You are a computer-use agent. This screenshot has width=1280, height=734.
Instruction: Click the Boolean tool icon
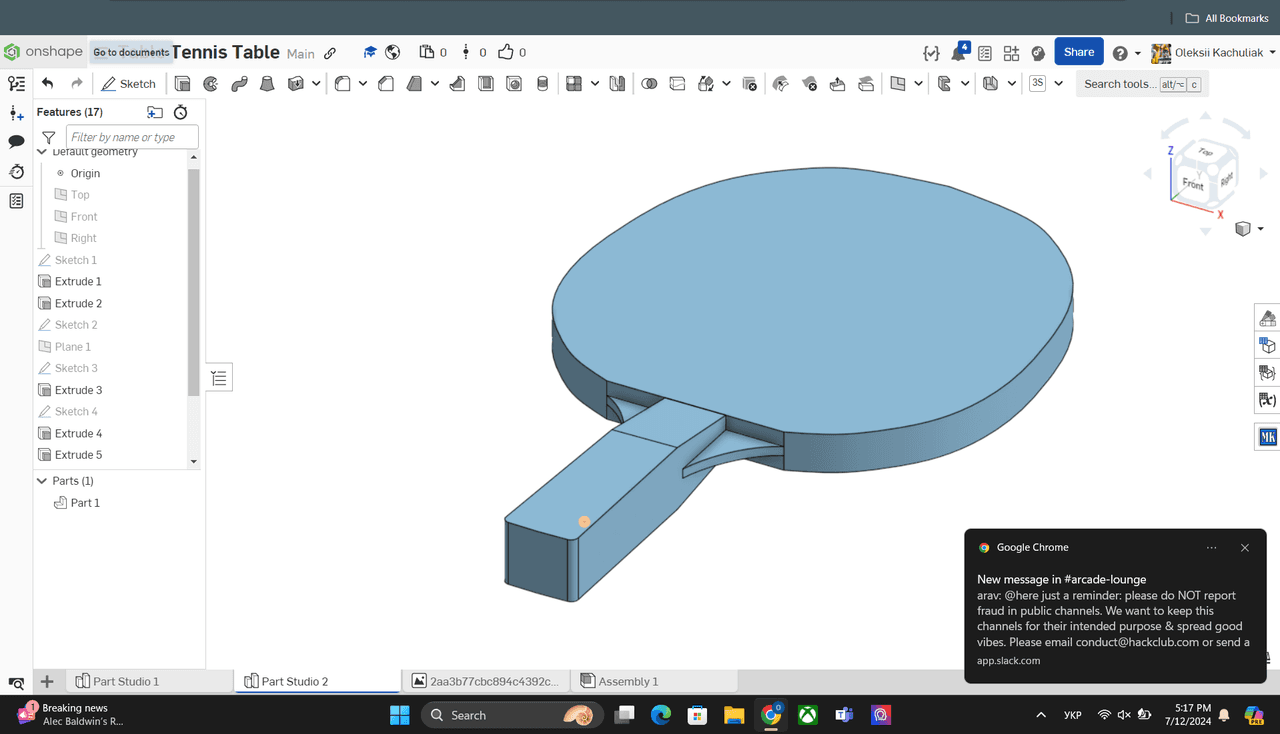[x=649, y=84]
